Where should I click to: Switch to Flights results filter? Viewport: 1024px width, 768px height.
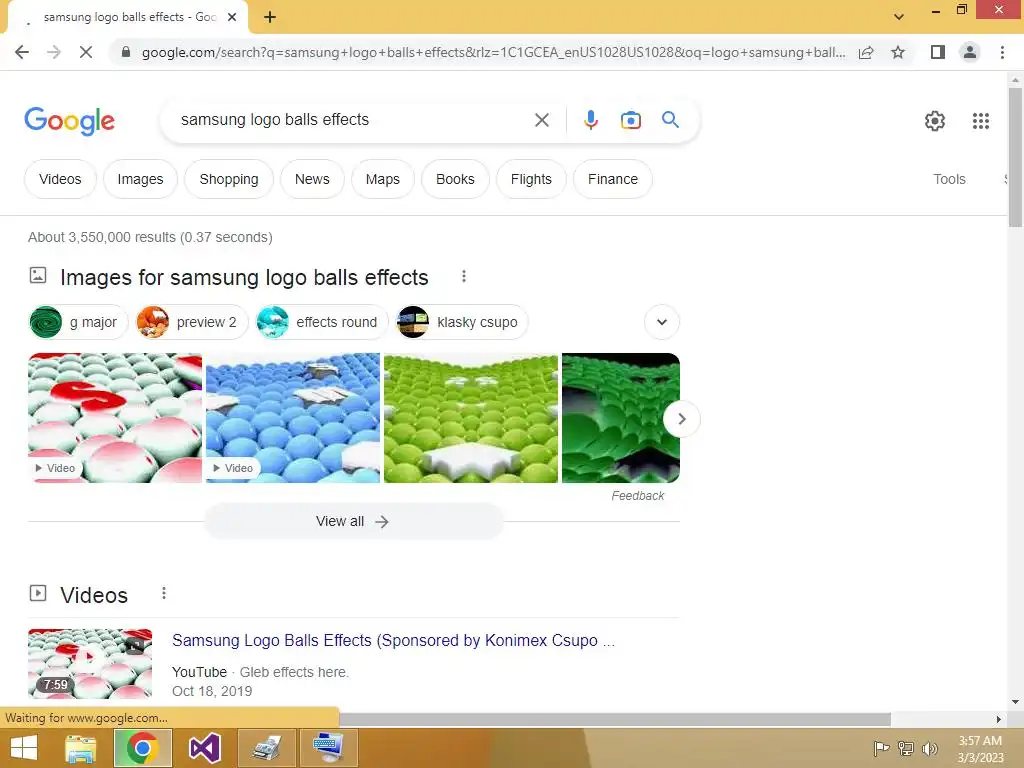pyautogui.click(x=531, y=179)
